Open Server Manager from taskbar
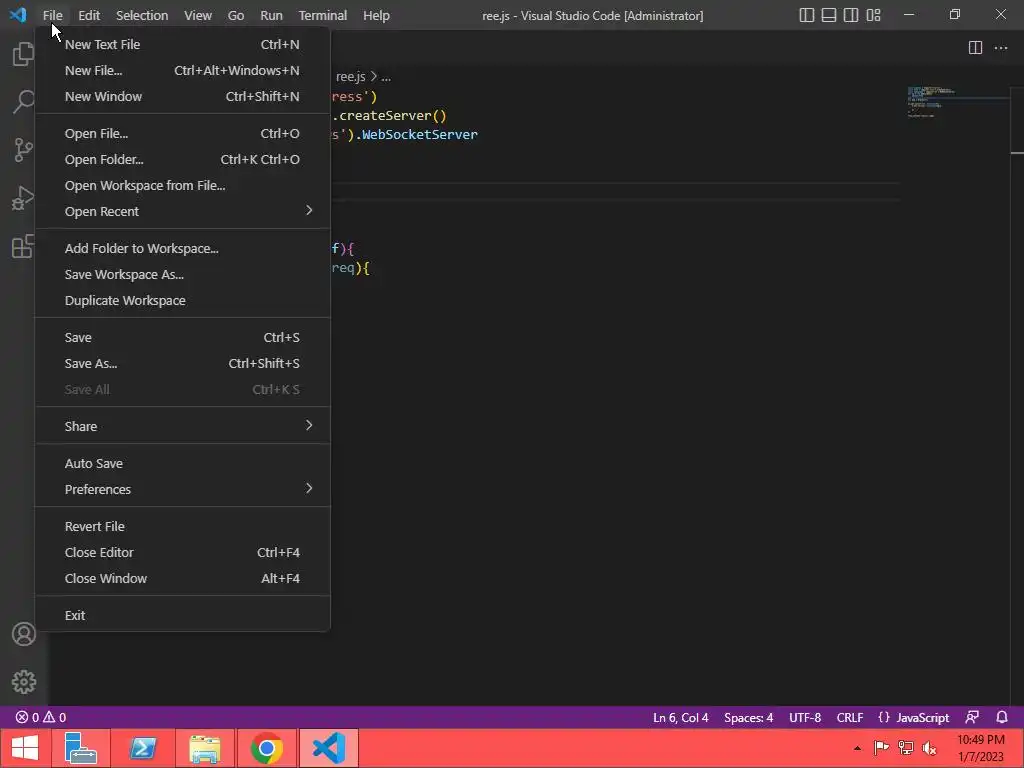Image resolution: width=1024 pixels, height=768 pixels. (80, 748)
